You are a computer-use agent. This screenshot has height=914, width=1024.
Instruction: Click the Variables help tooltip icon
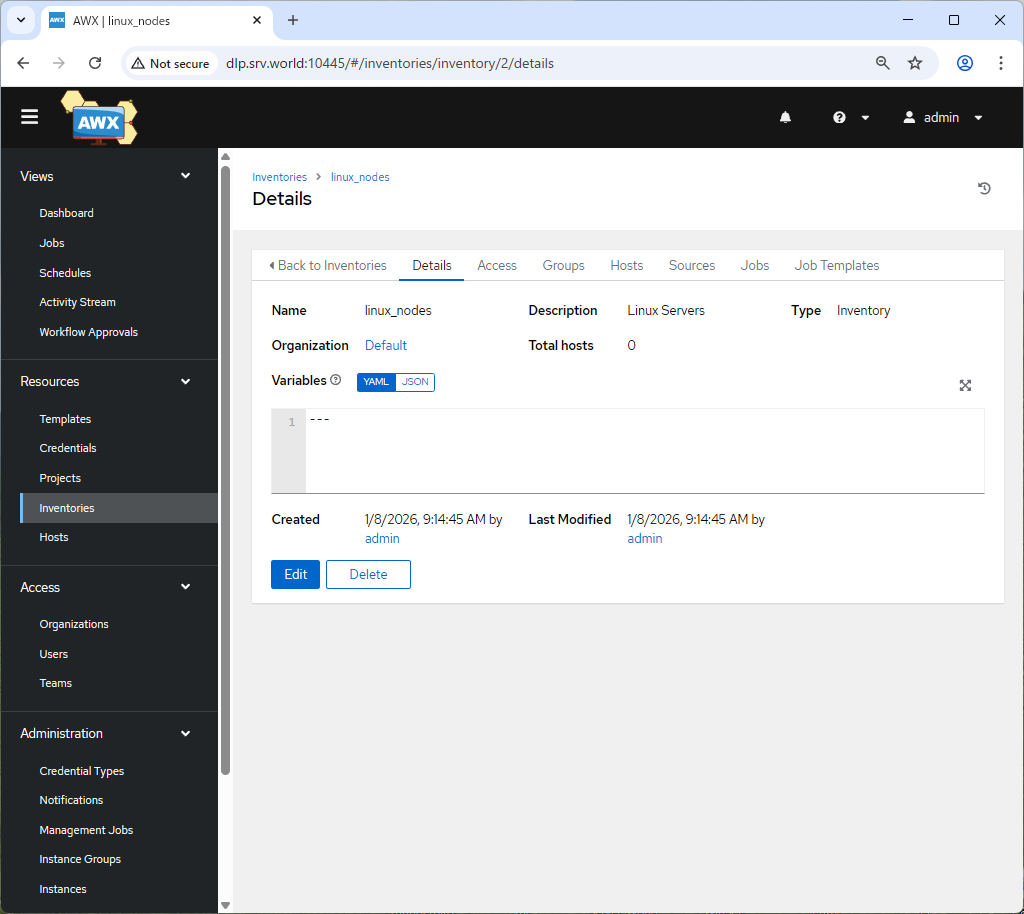tap(336, 380)
